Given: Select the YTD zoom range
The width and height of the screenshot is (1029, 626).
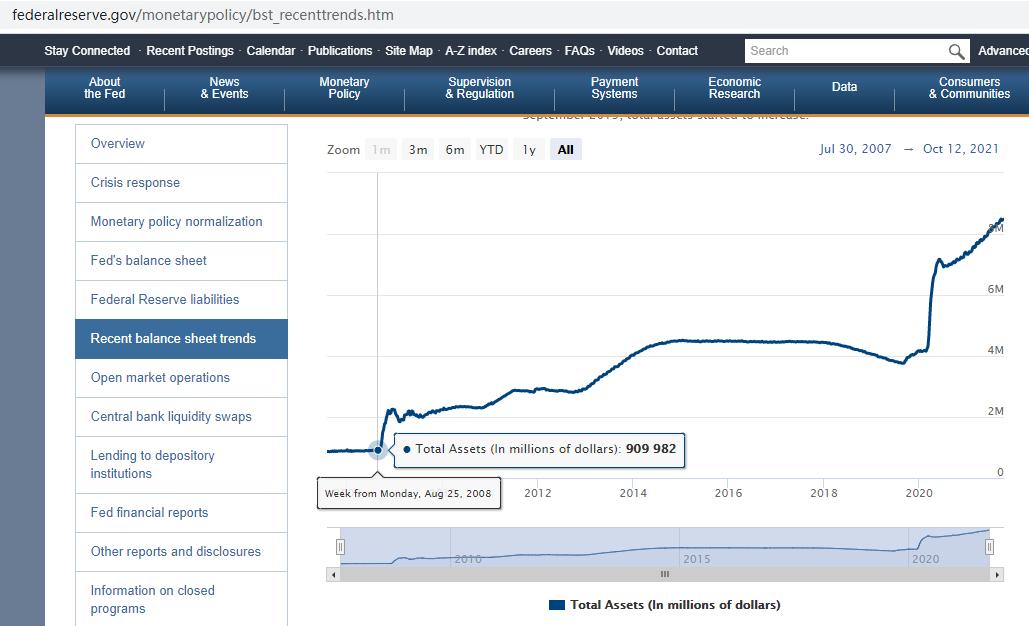Looking at the screenshot, I should (x=491, y=150).
